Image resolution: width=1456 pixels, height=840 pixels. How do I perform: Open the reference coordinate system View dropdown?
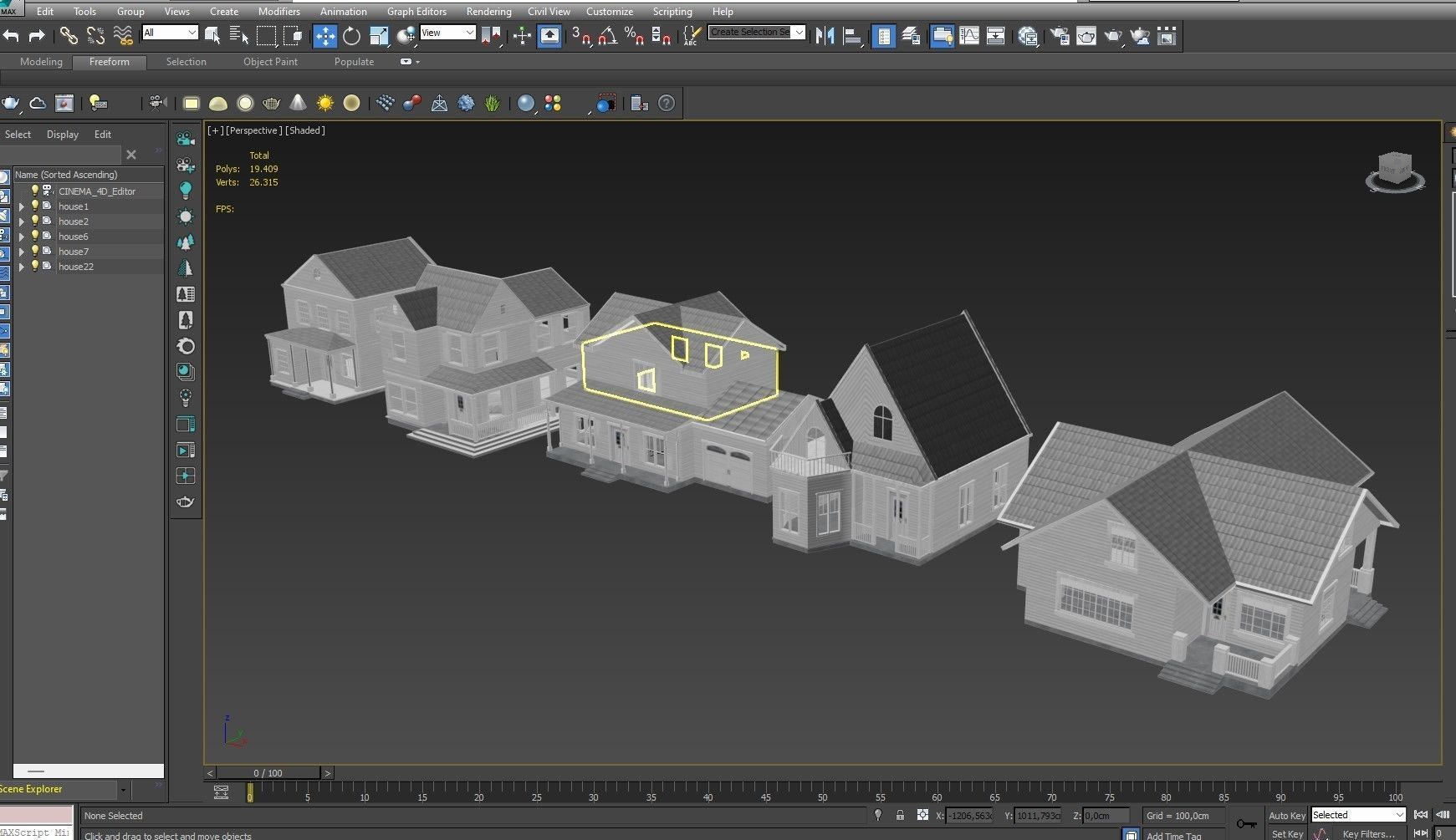click(x=447, y=33)
